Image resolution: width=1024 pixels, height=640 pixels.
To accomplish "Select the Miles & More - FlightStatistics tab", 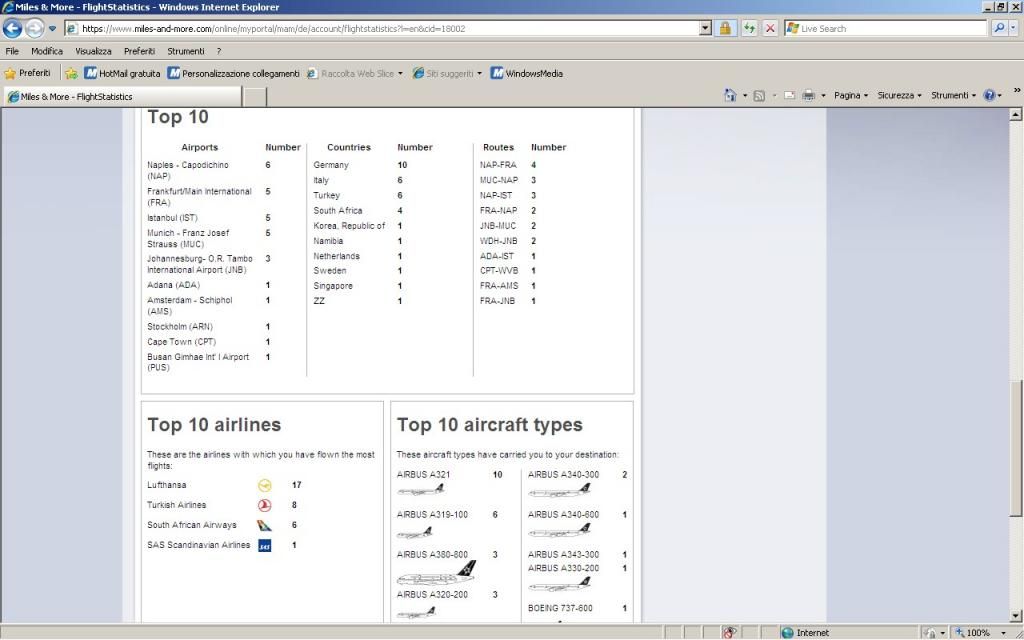I will coord(122,97).
